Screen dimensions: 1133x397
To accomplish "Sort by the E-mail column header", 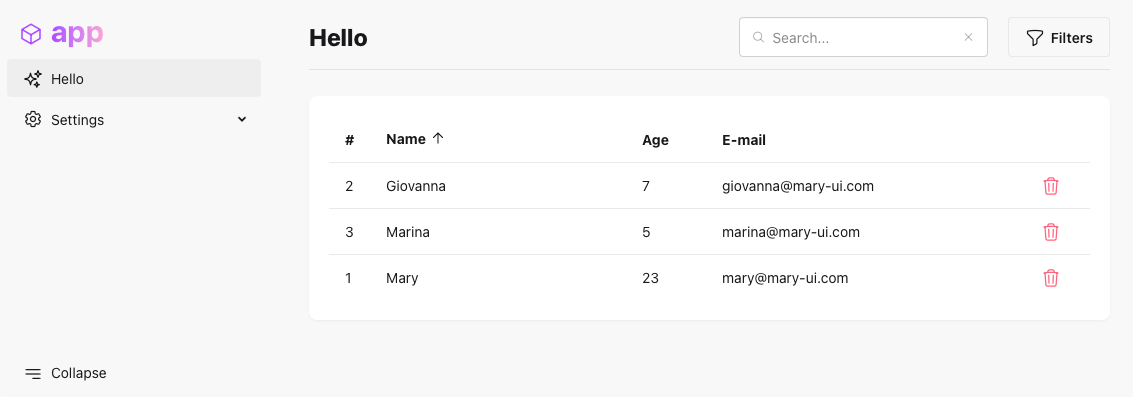I will coord(744,140).
